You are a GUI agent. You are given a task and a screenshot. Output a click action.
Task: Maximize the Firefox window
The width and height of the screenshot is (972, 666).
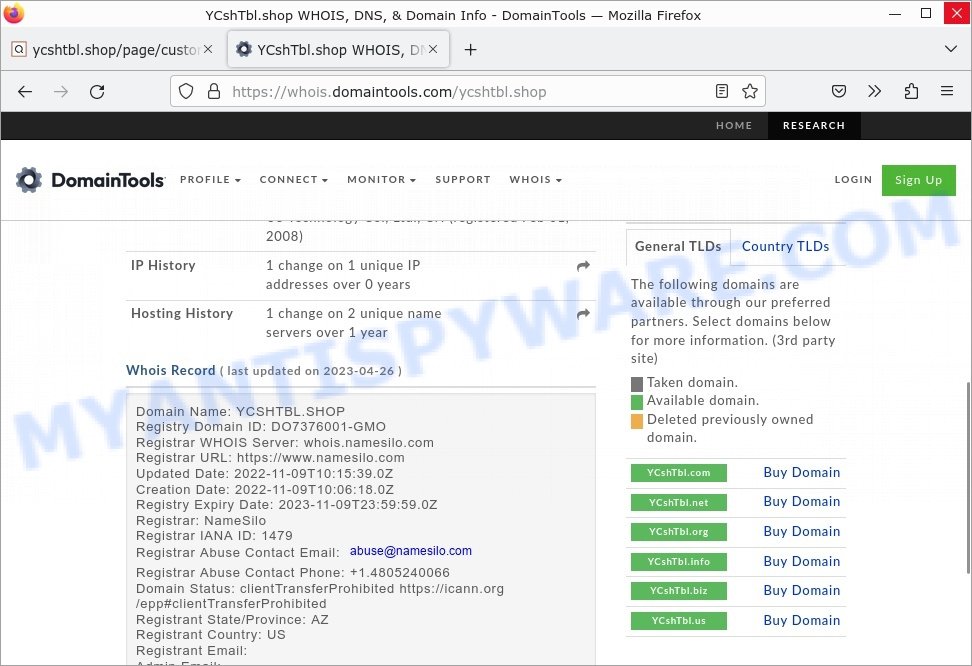926,13
